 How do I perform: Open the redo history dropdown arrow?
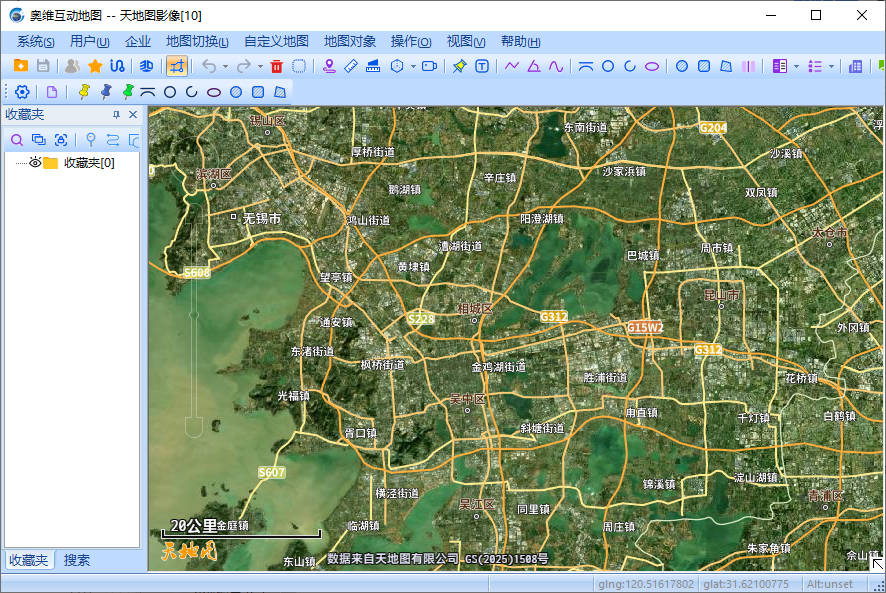tap(259, 67)
